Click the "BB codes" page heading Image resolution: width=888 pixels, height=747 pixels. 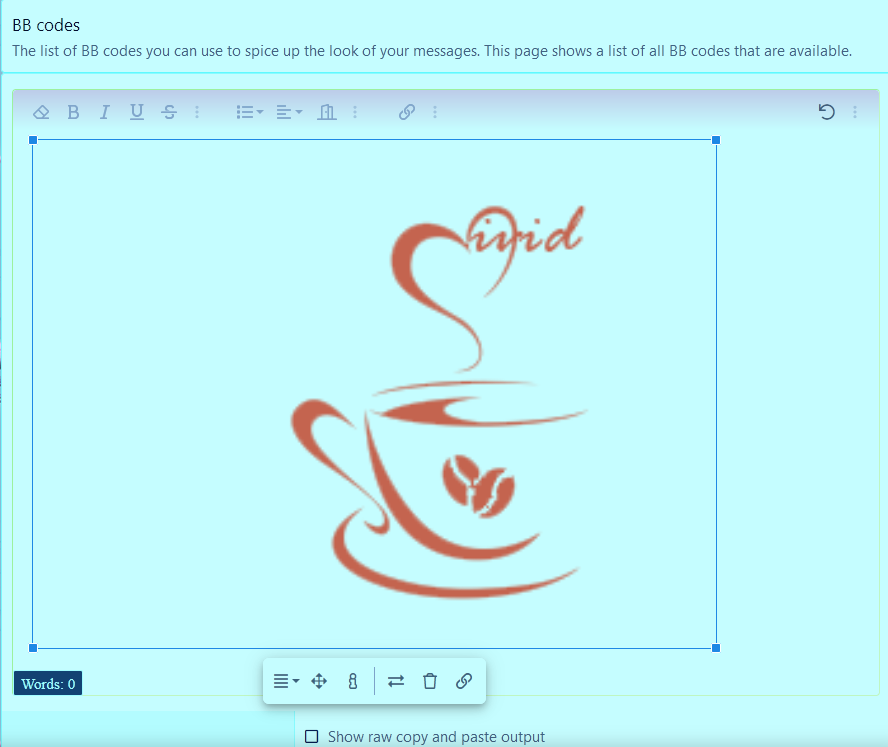[x=46, y=25]
